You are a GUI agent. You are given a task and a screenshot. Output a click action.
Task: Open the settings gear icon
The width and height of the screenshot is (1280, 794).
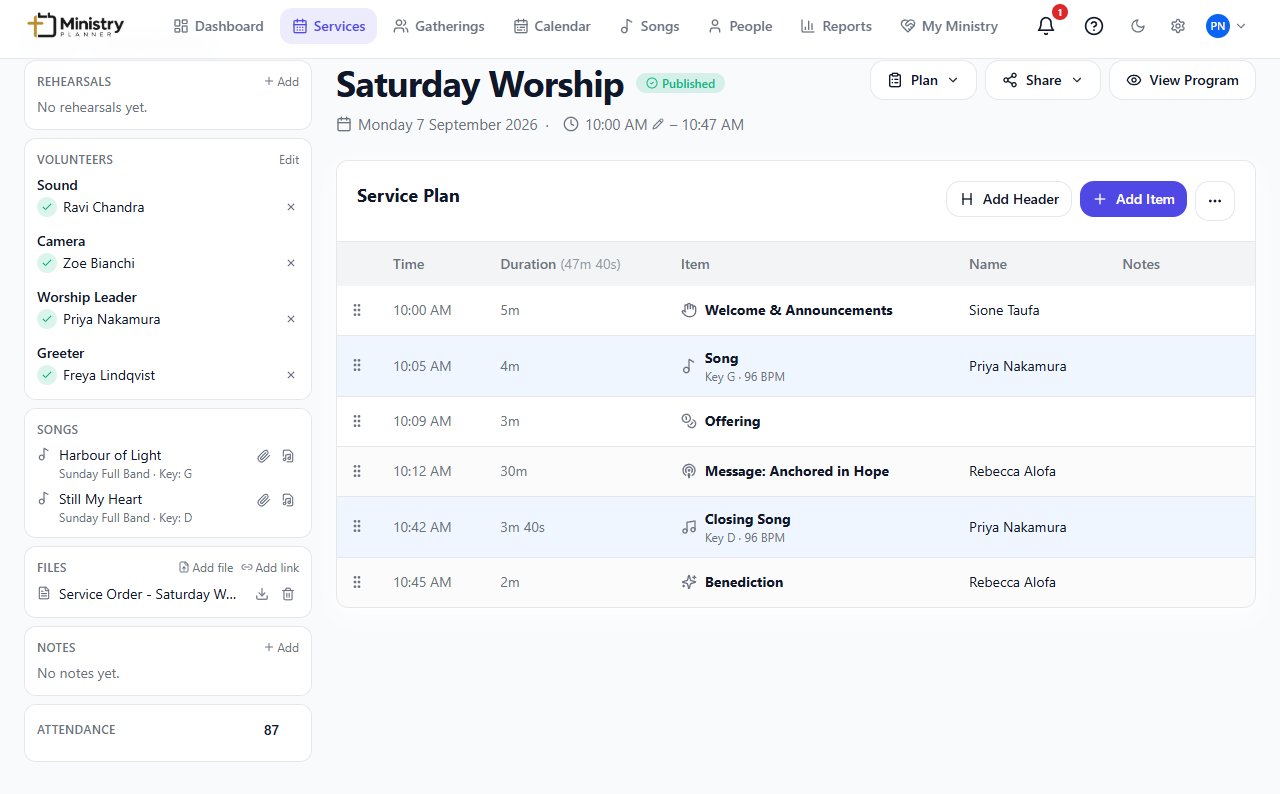coord(1178,26)
